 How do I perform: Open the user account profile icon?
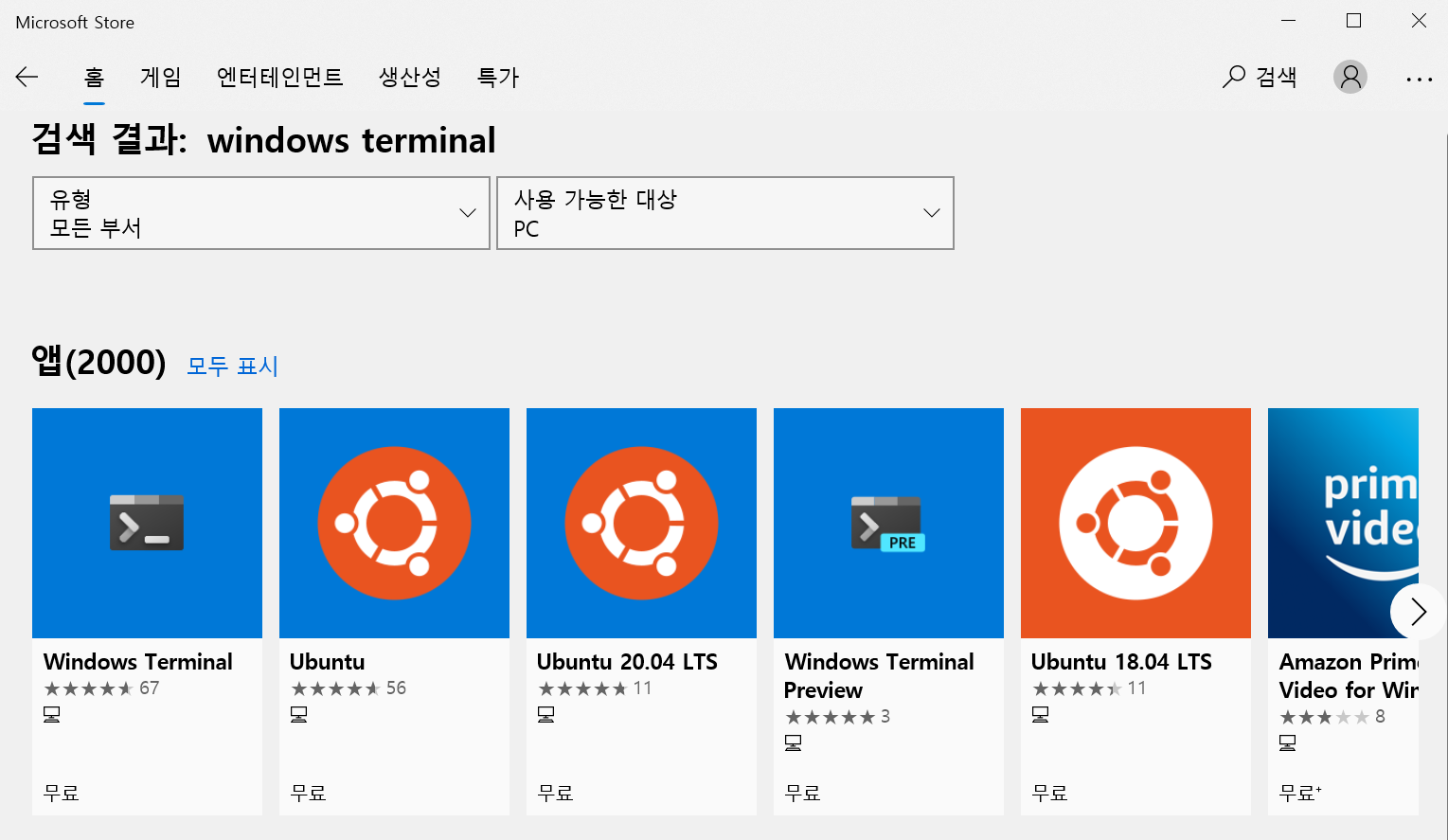click(x=1350, y=77)
